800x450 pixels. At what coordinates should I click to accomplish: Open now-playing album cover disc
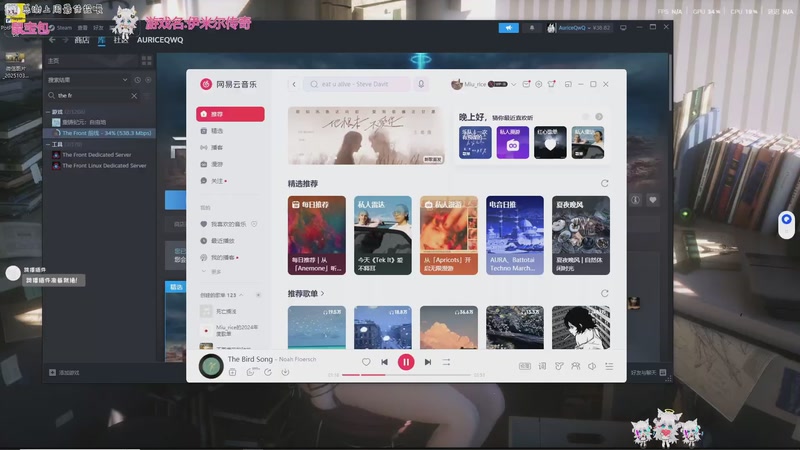[211, 366]
